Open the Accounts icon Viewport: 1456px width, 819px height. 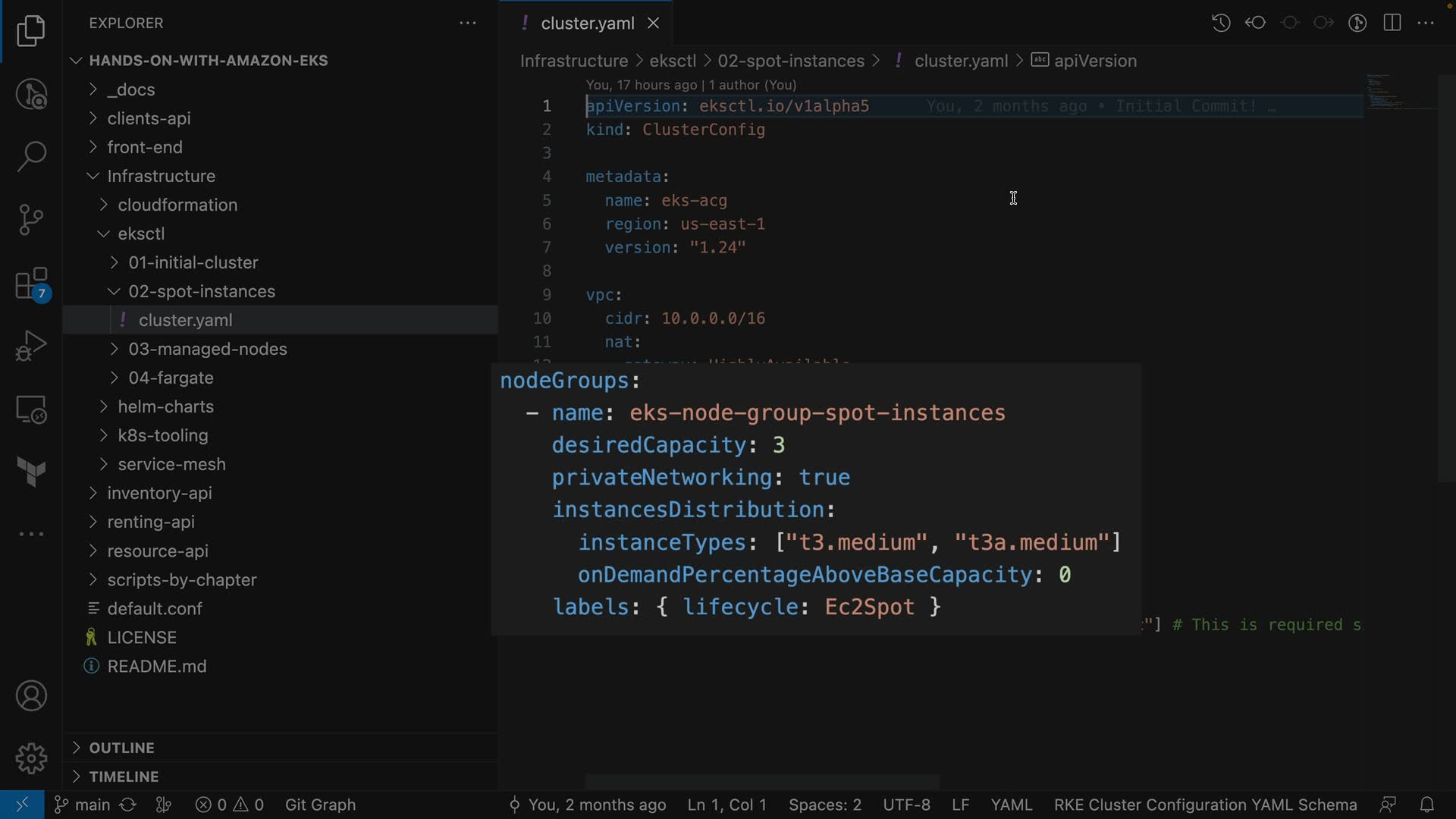(31, 696)
